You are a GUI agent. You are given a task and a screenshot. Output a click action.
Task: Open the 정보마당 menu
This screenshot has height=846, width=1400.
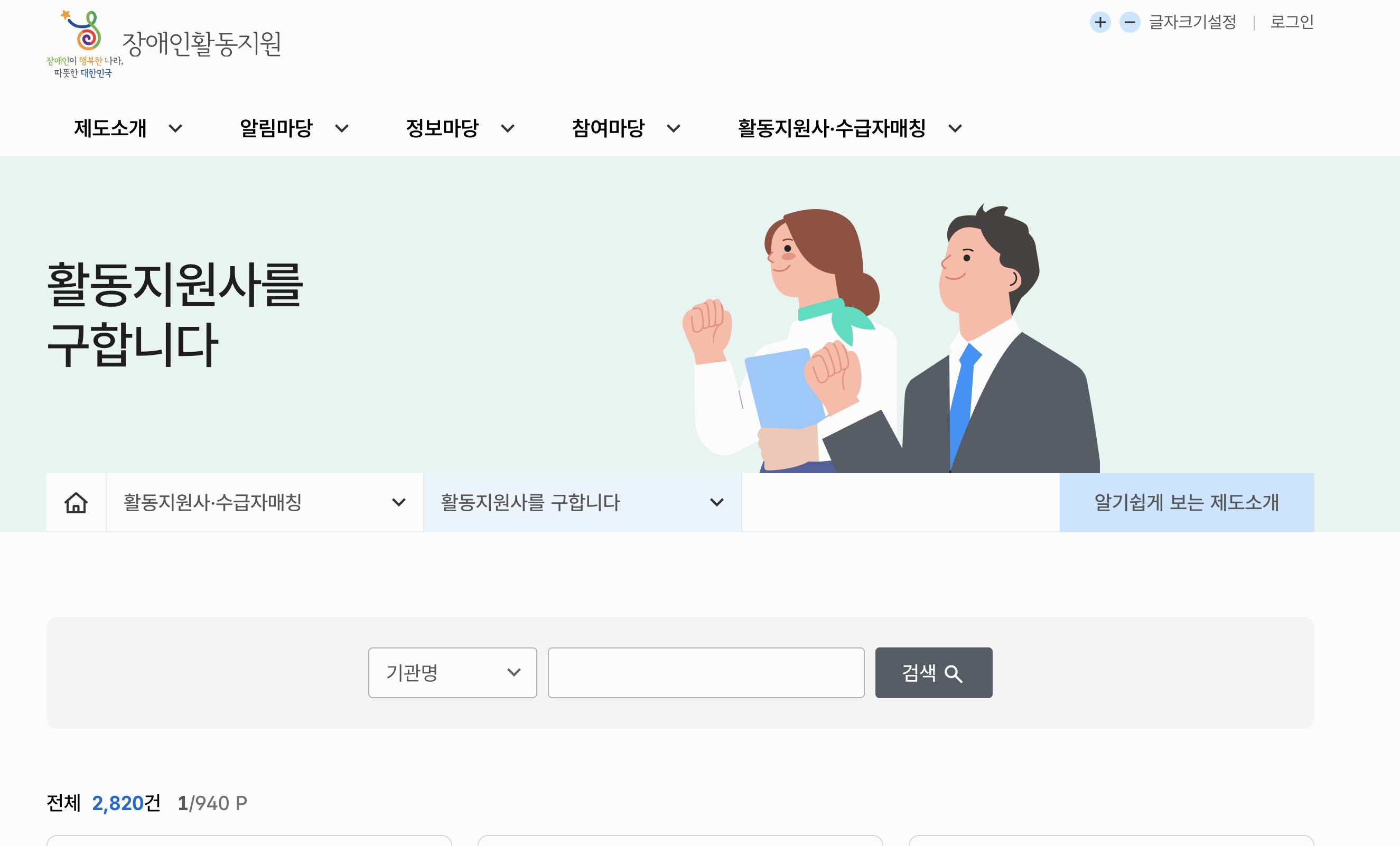tap(444, 129)
